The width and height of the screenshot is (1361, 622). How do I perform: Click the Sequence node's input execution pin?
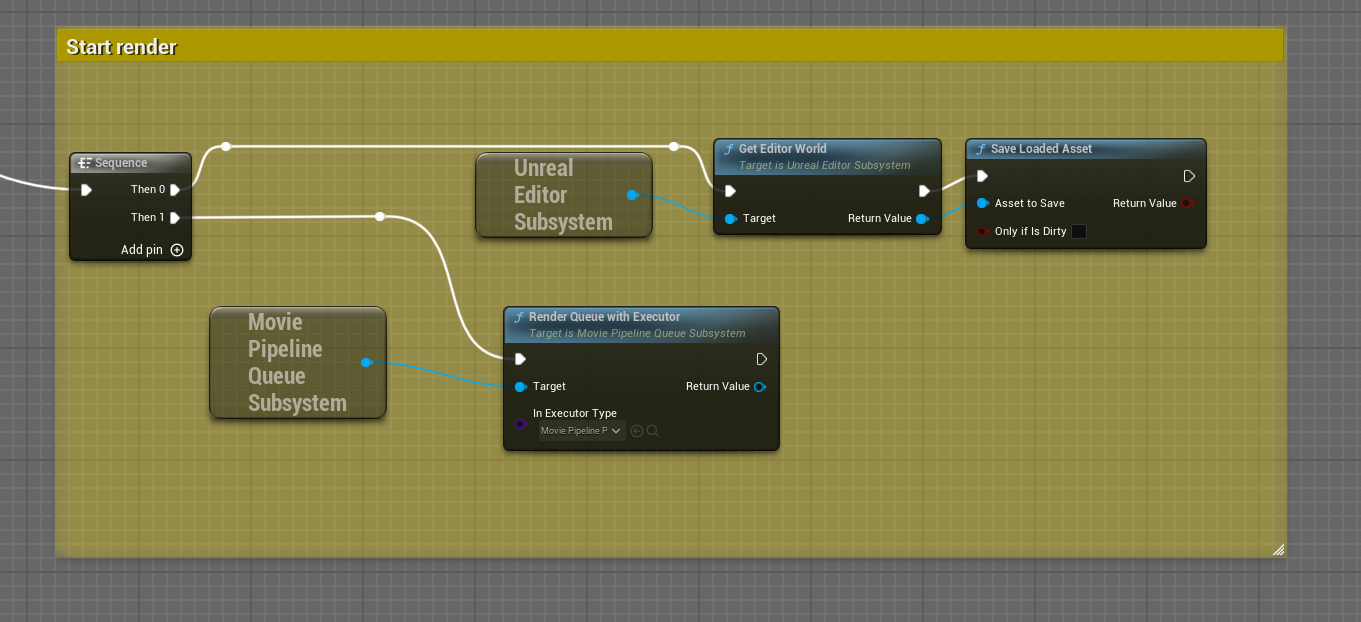point(86,189)
